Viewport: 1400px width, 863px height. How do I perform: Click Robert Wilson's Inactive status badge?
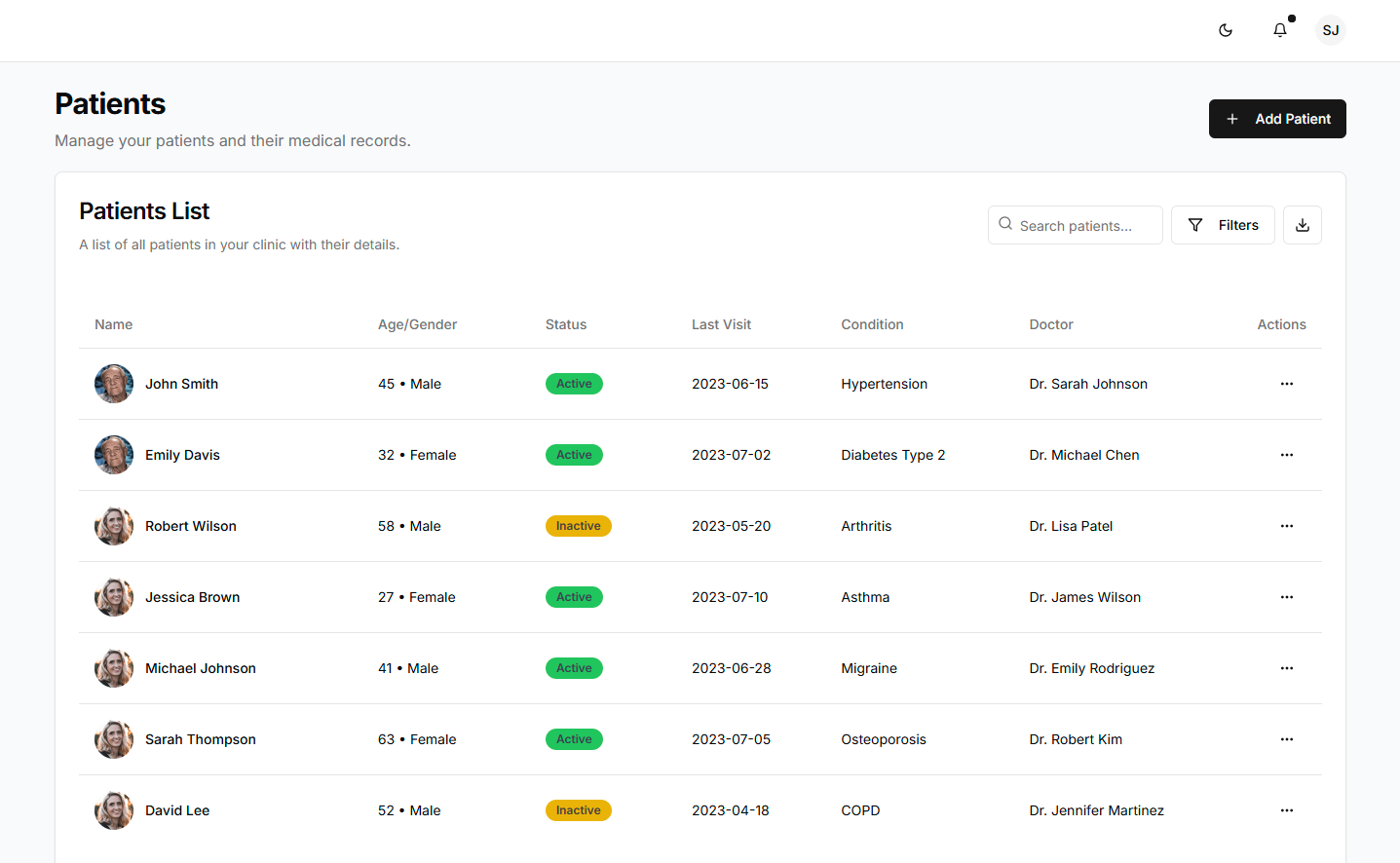(578, 526)
